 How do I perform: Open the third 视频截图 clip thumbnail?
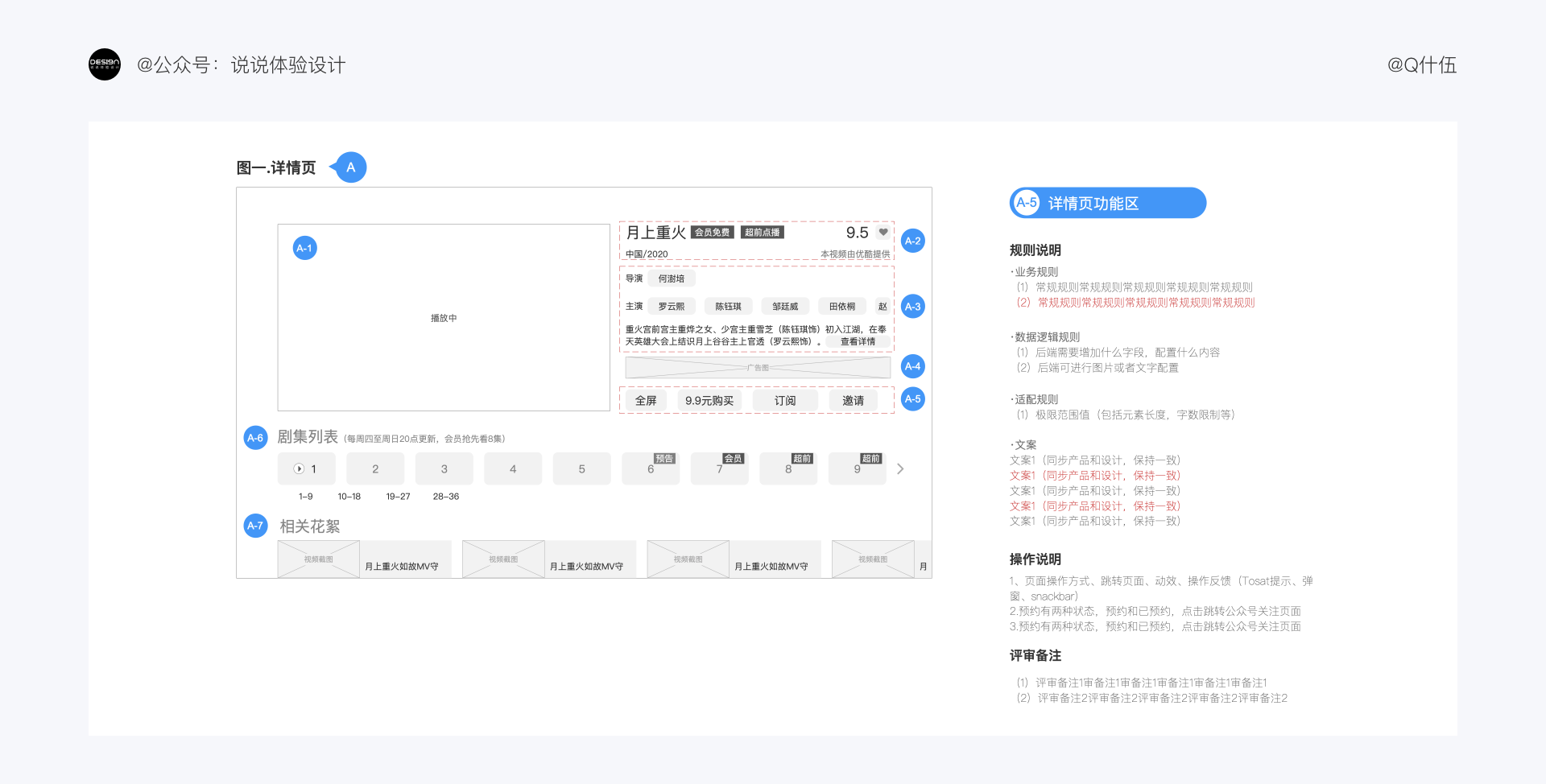688,559
